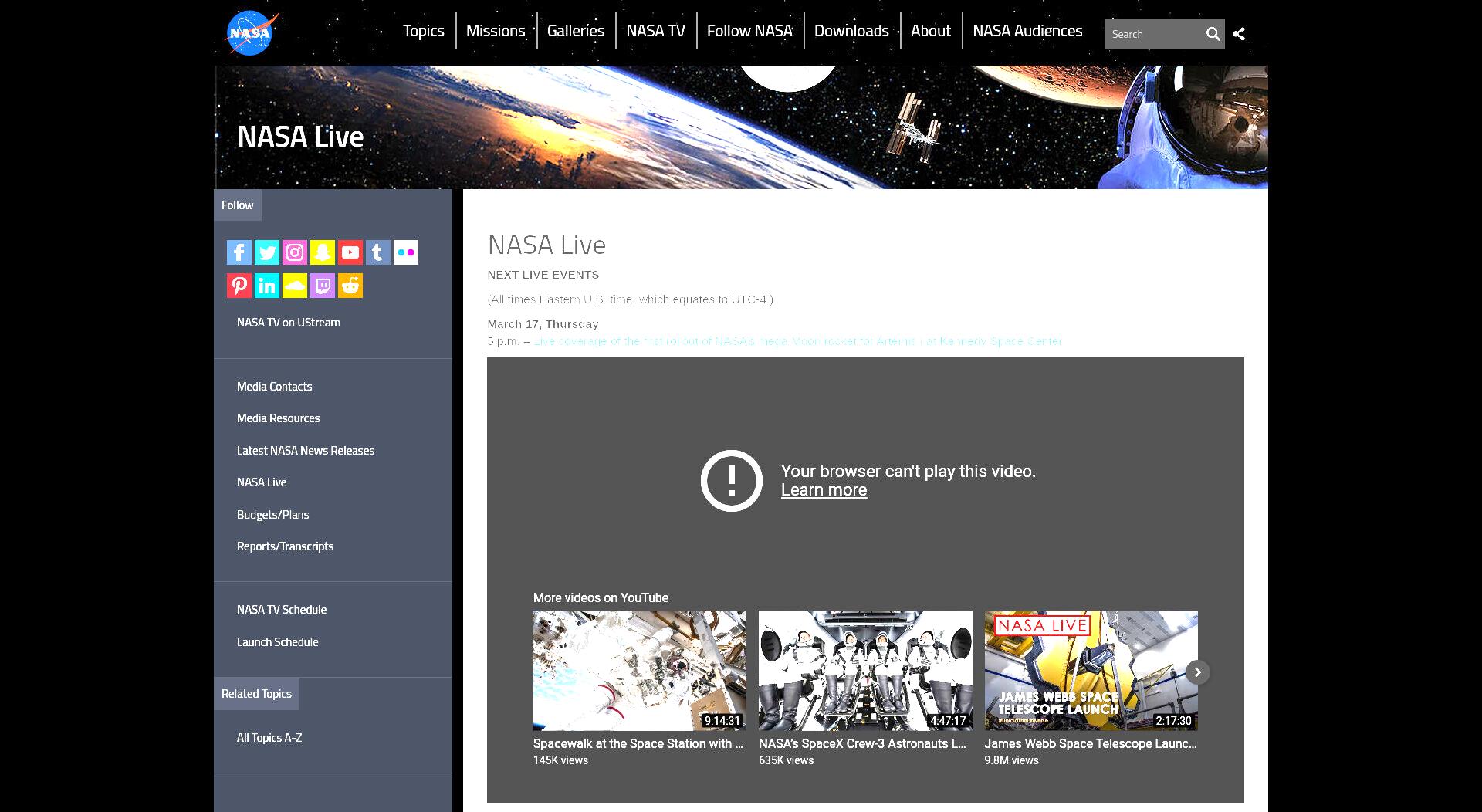Open NASA's Pinterest icon
This screenshot has width=1482, height=812.
pyautogui.click(x=239, y=286)
